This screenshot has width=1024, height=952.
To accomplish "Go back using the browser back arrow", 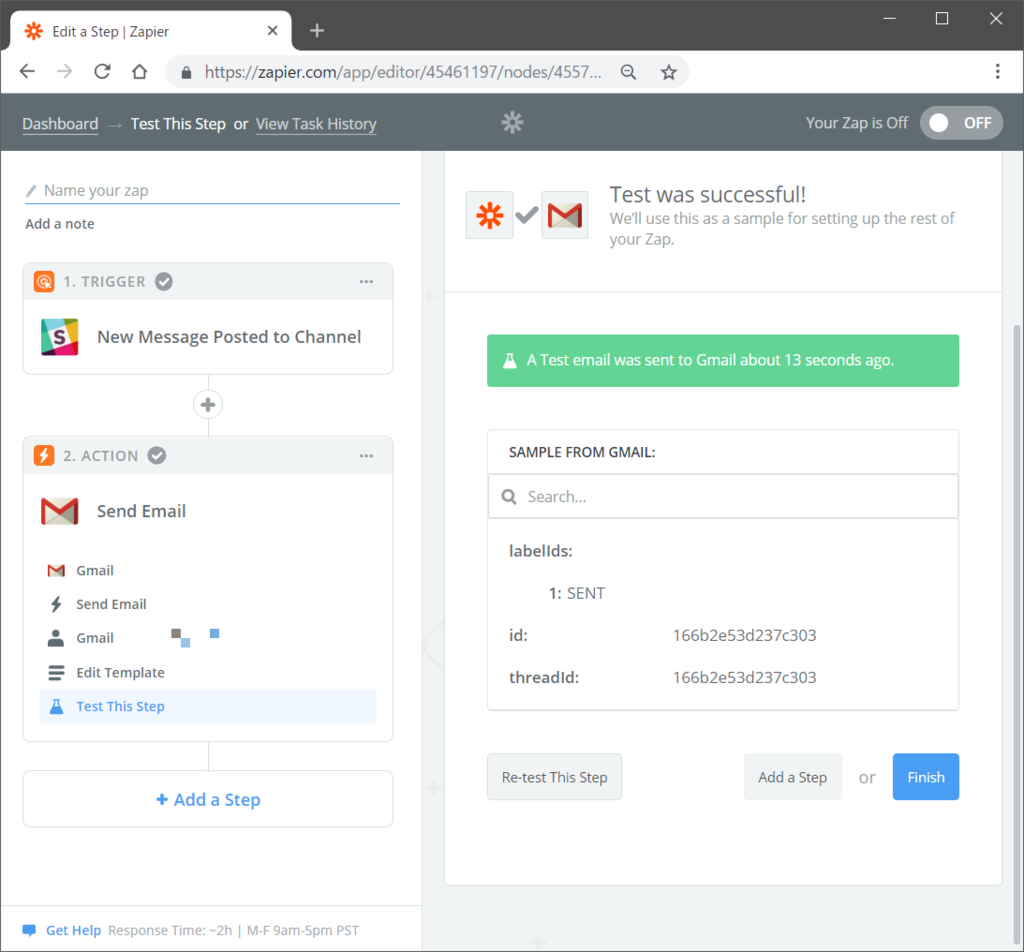I will (x=27, y=71).
